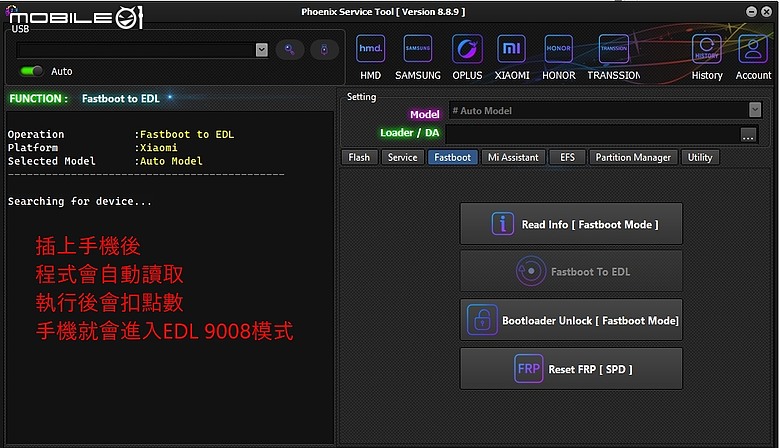Screen dimensions: 780x448
Task: Expand the USB port dropdown
Action: point(262,50)
